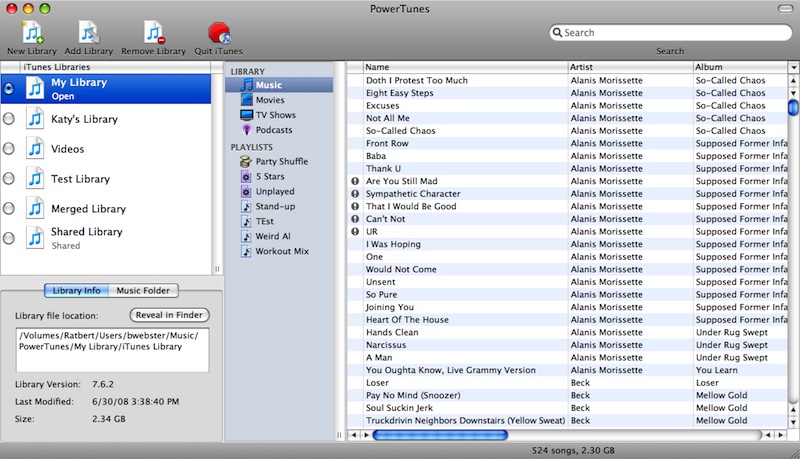
Task: Click the Remove Library toolbar icon
Action: [x=153, y=33]
